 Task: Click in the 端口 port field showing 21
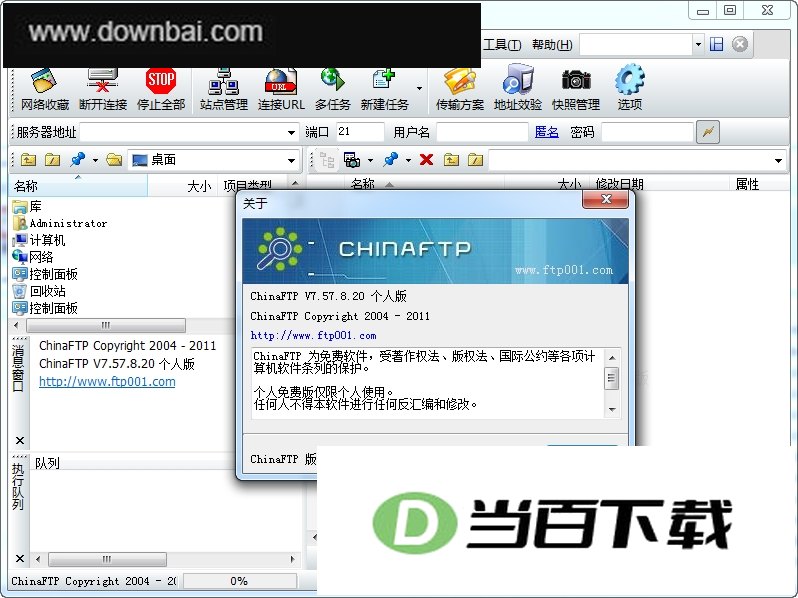click(360, 132)
